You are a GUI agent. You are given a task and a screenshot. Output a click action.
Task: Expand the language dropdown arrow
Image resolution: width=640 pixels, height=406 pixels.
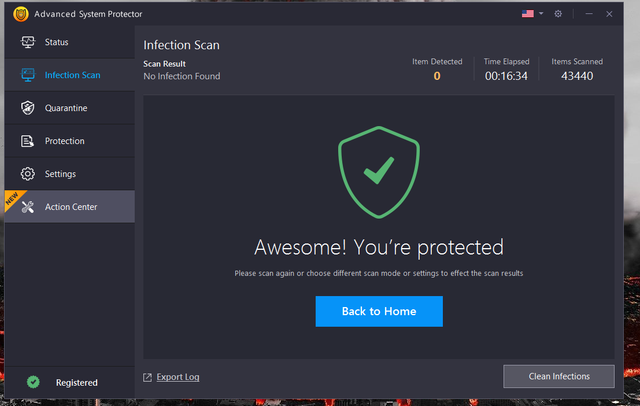pos(541,13)
